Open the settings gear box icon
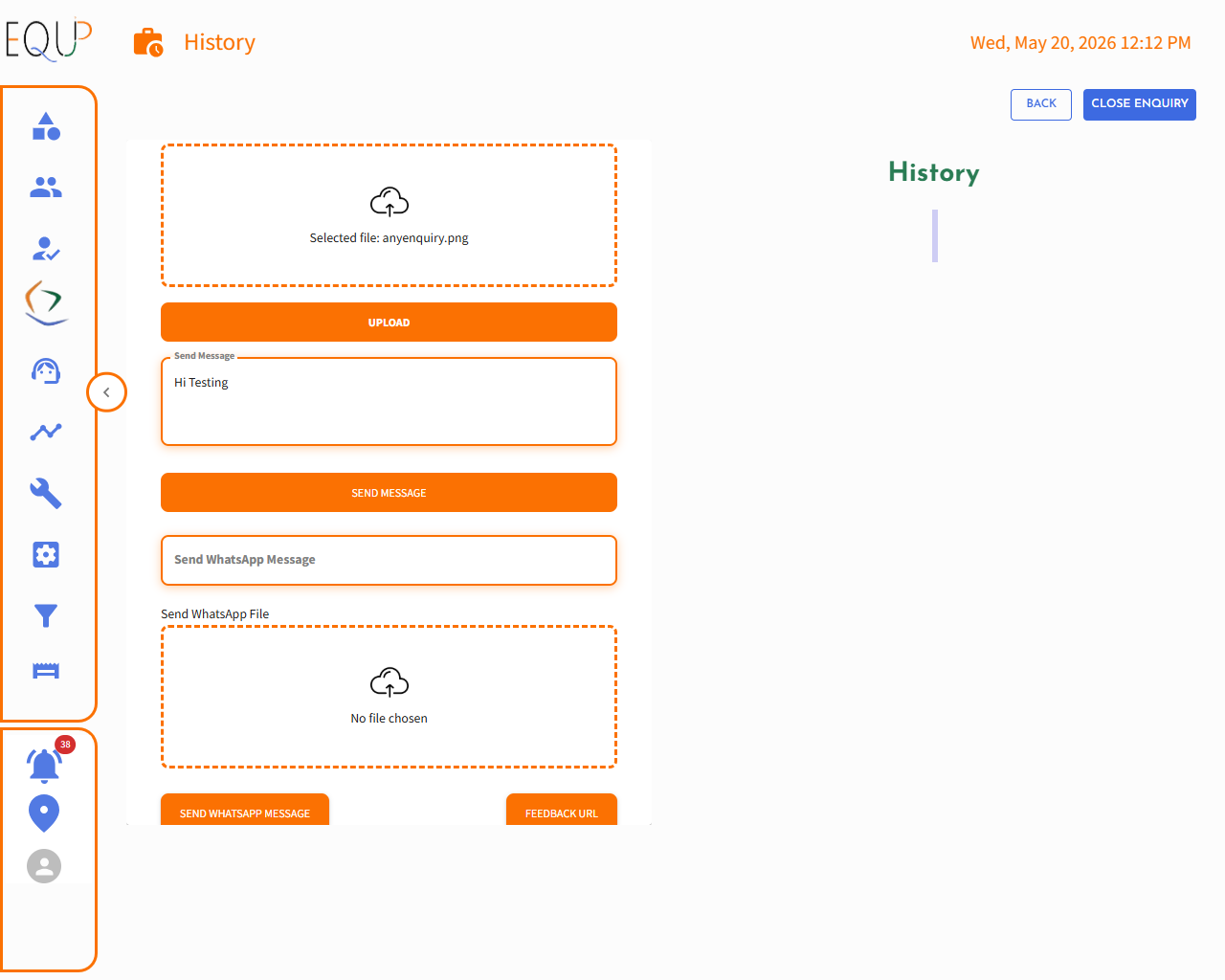Viewport: 1225px width, 980px height. coord(46,554)
